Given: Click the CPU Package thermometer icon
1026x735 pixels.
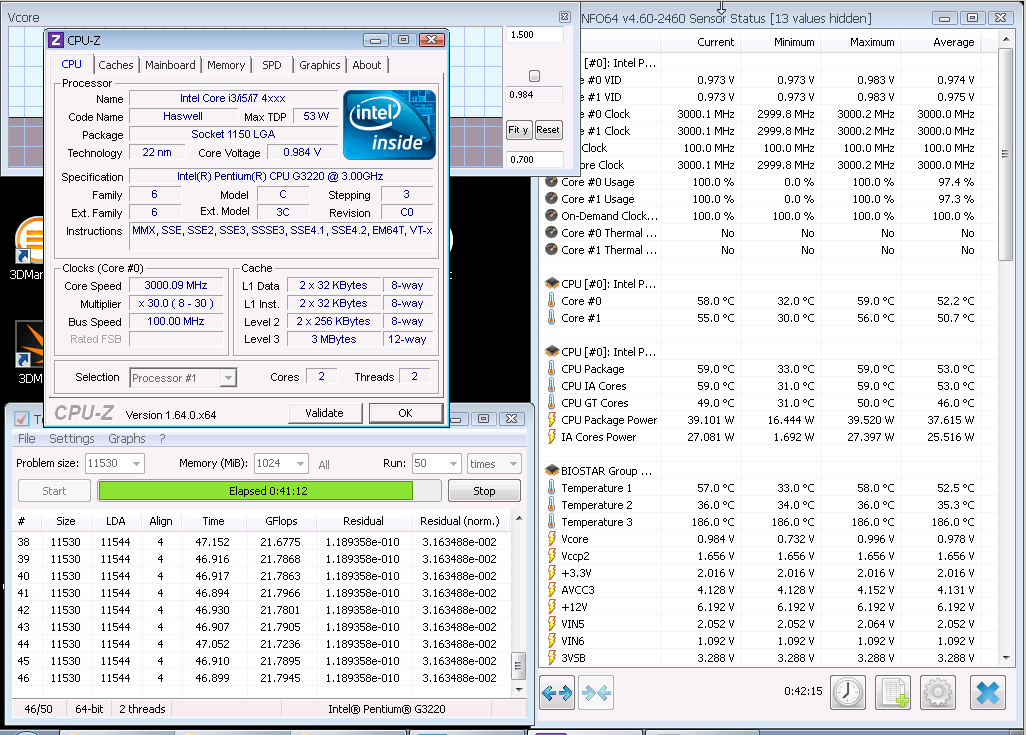Looking at the screenshot, I should [x=552, y=369].
